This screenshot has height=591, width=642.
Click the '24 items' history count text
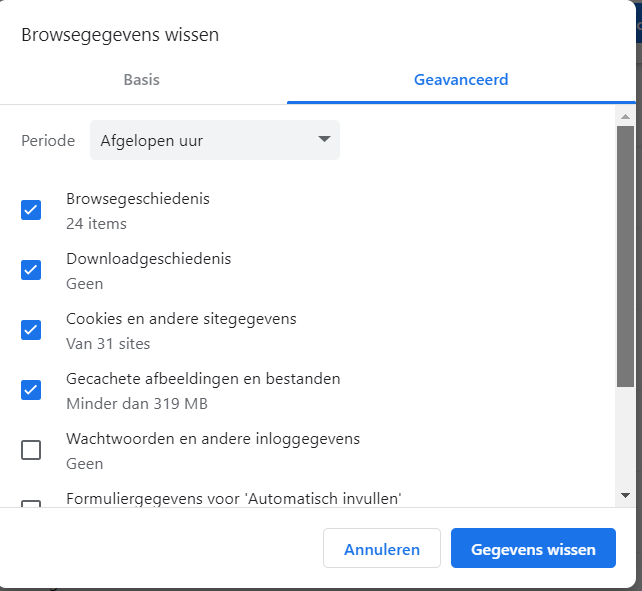tap(96, 224)
